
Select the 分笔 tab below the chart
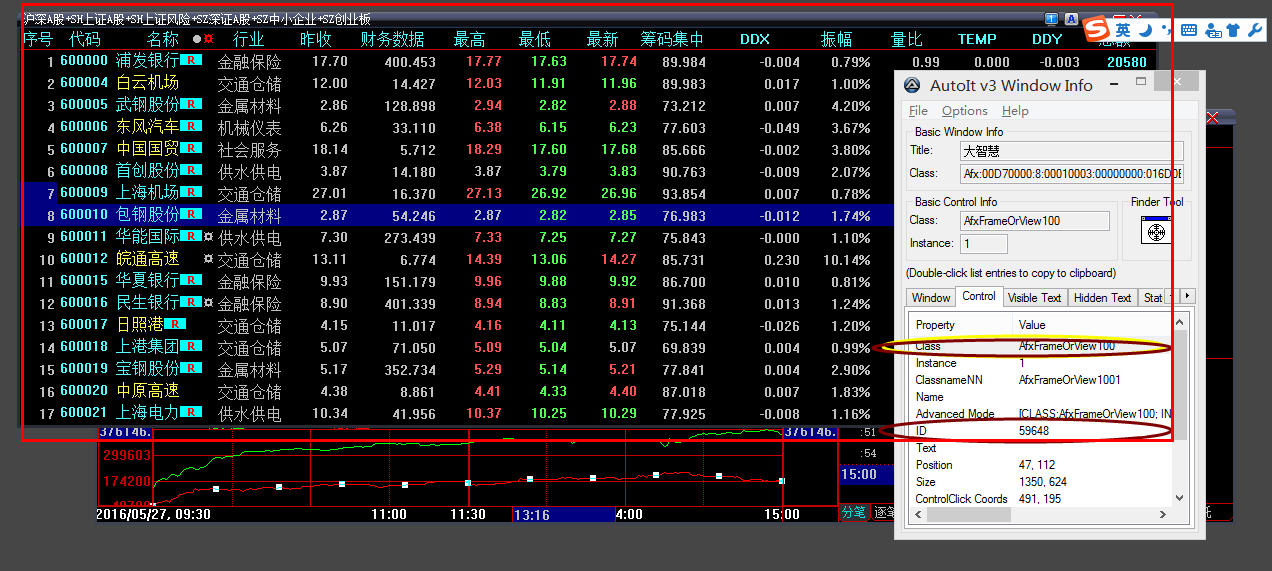tap(853, 512)
